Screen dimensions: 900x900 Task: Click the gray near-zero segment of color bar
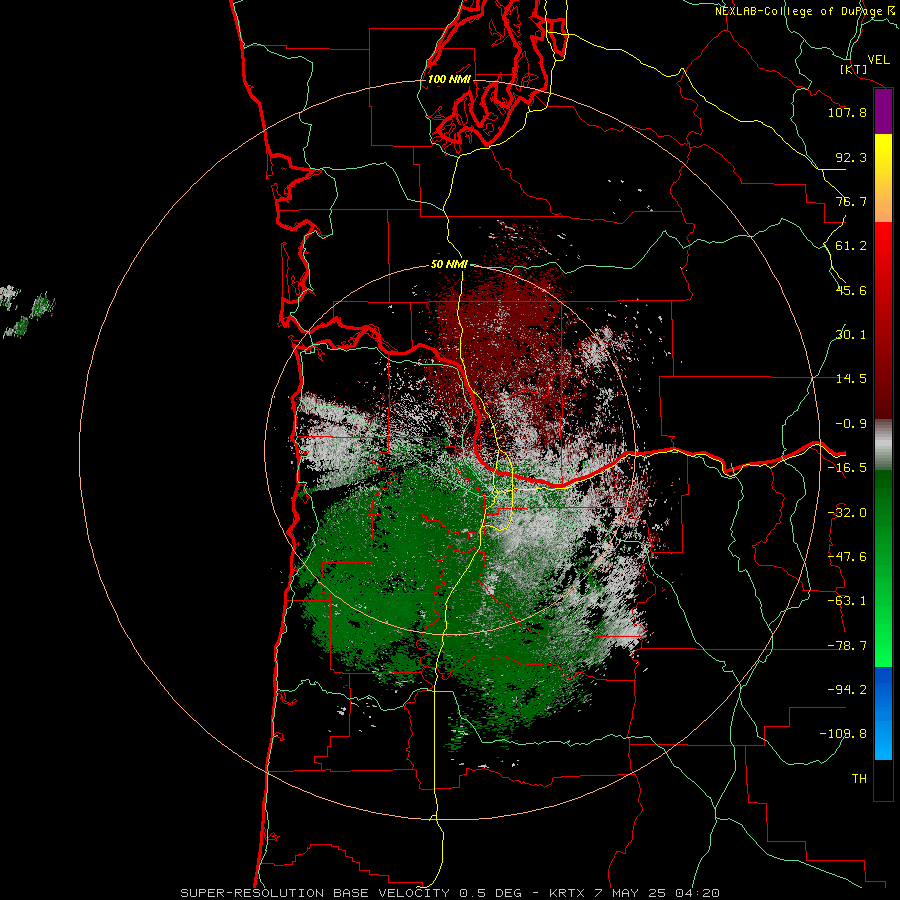pos(883,445)
